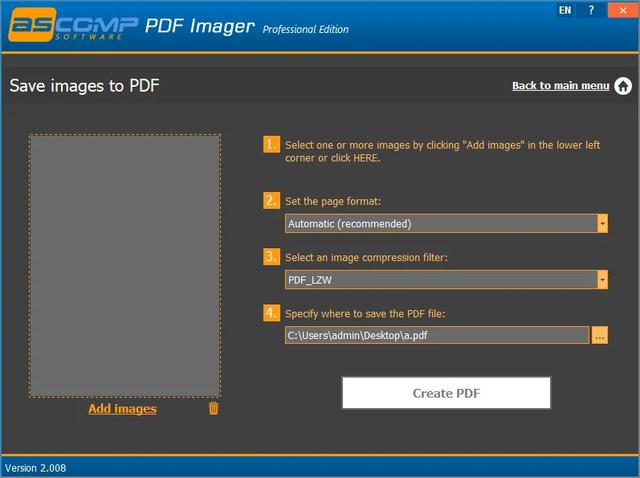Click the home icon beside Back to main menu
The width and height of the screenshot is (640, 478).
point(623,86)
